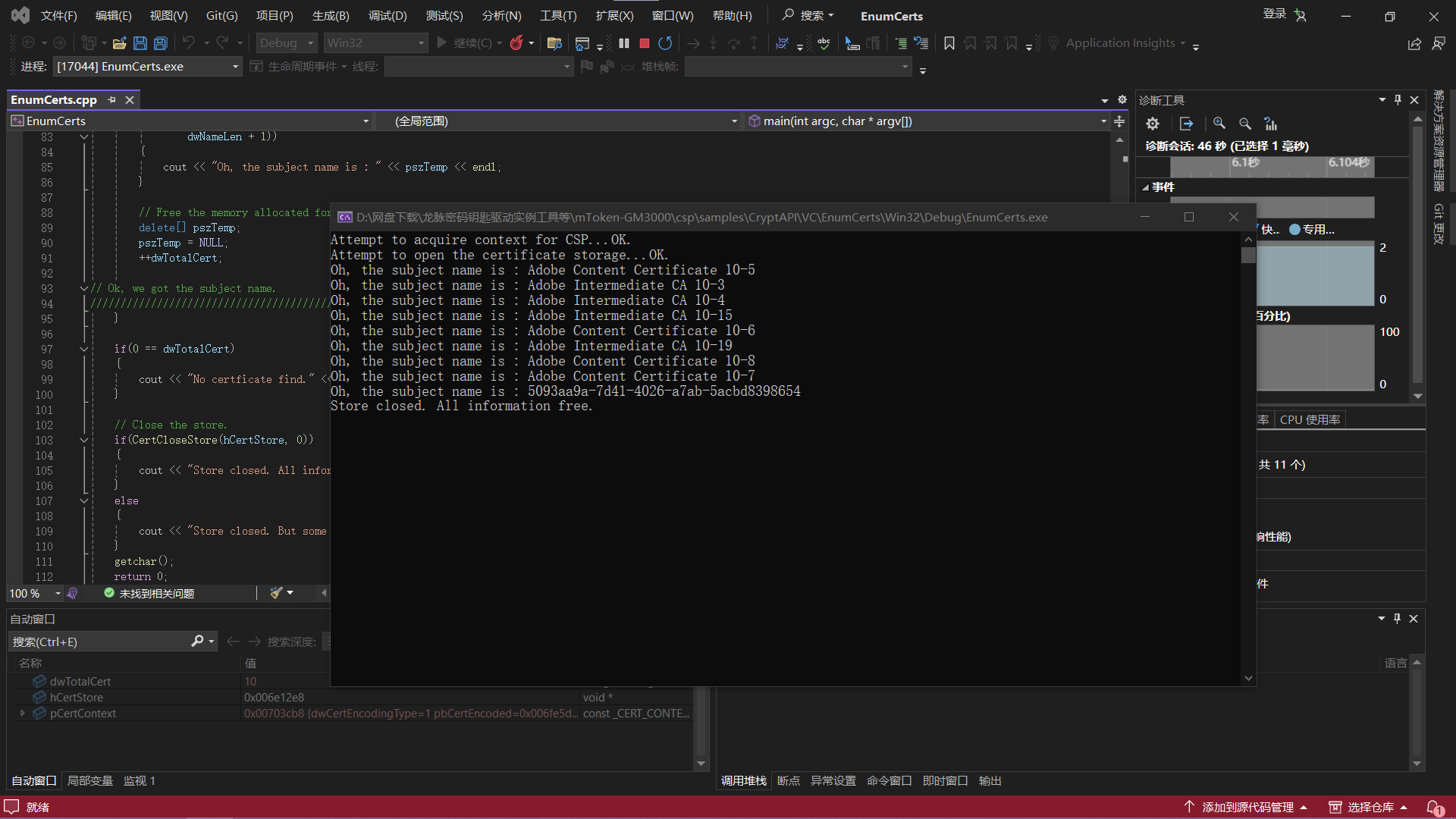The height and width of the screenshot is (819, 1456).
Task: Toggle auto-hide pin on diagnostic tools panel
Action: click(x=1398, y=99)
